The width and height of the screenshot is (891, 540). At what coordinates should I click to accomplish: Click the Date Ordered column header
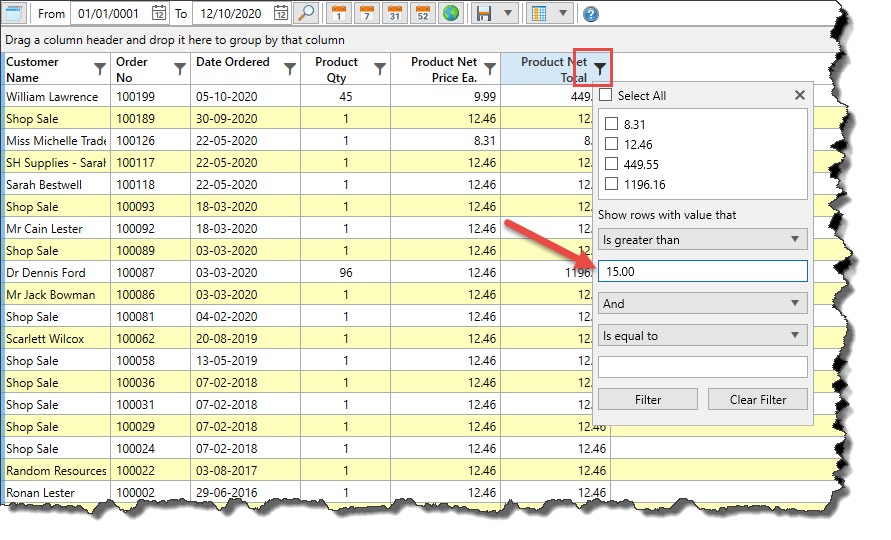[x=233, y=62]
